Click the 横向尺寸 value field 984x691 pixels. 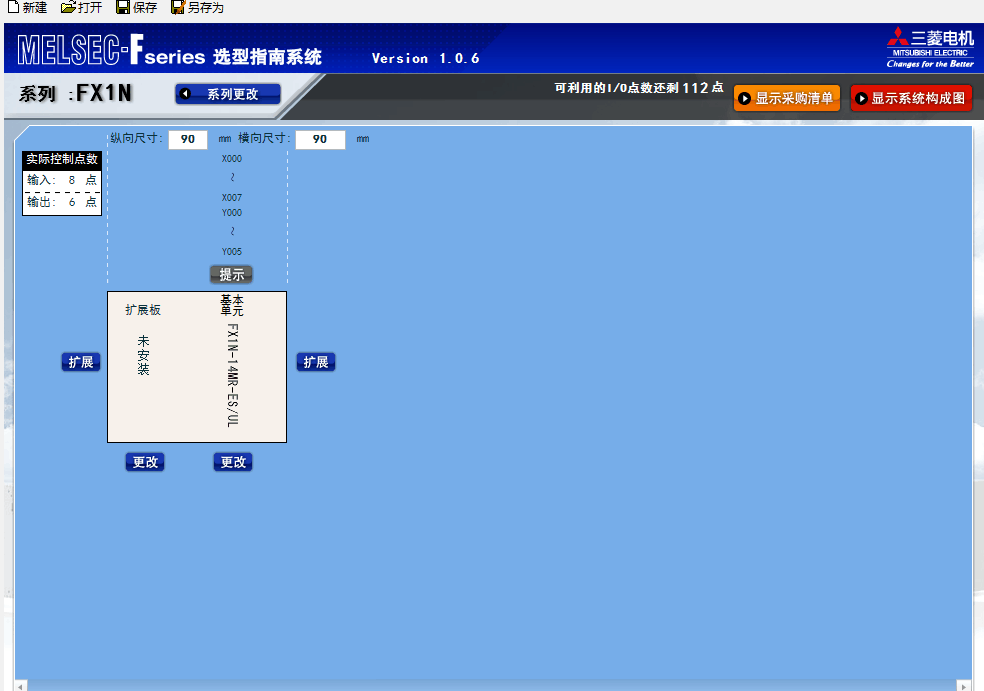pos(320,139)
